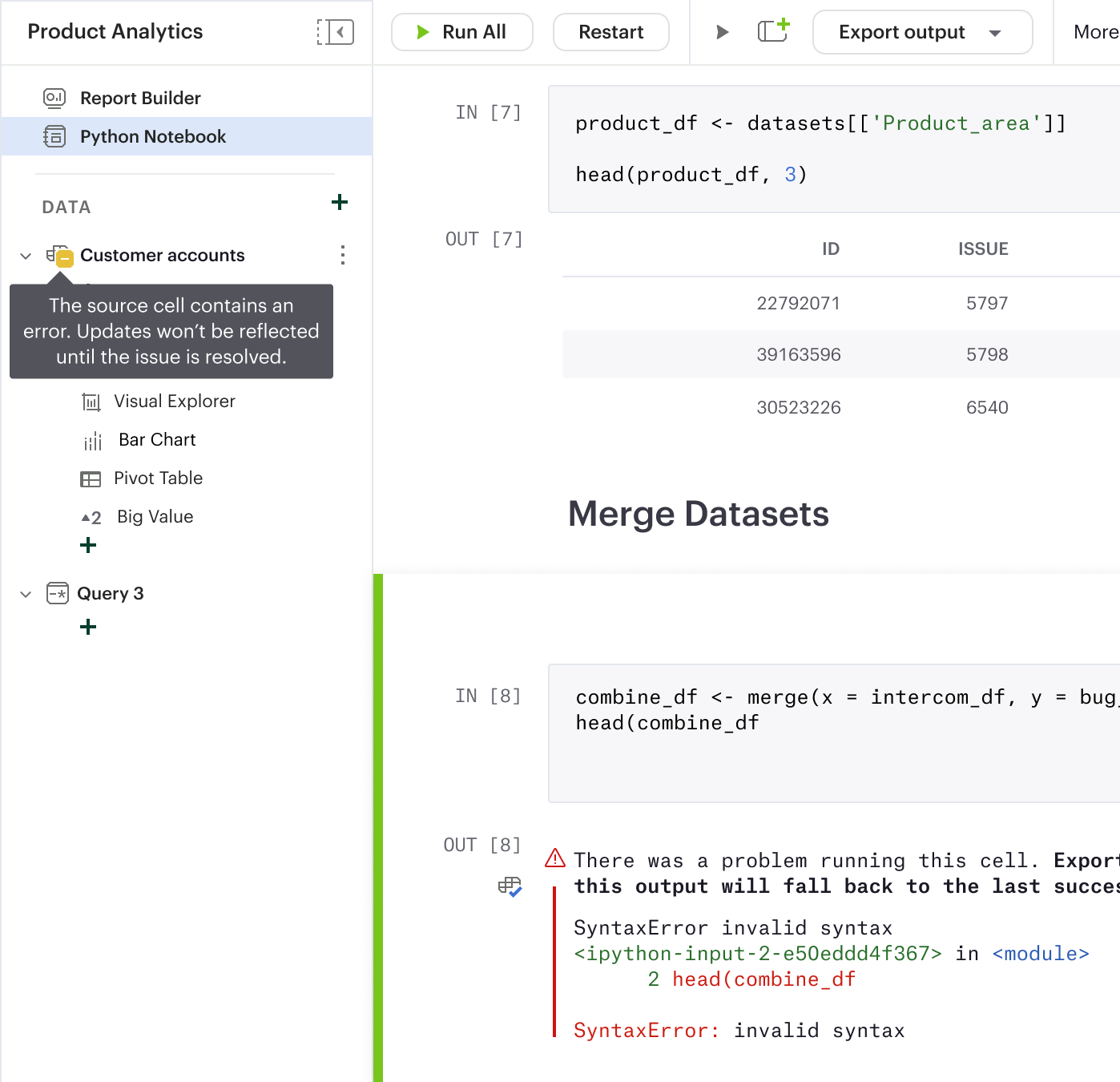Open Export output dropdown
1120x1082 pixels.
tap(922, 32)
